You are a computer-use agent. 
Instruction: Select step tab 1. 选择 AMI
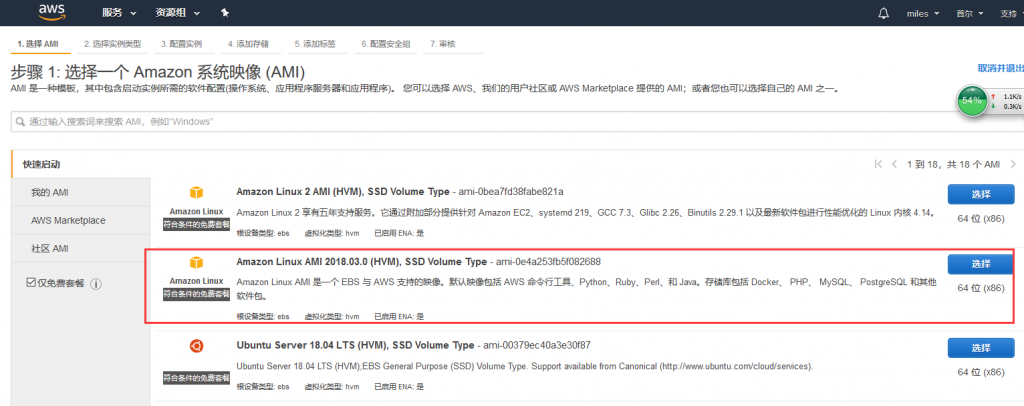[39, 44]
